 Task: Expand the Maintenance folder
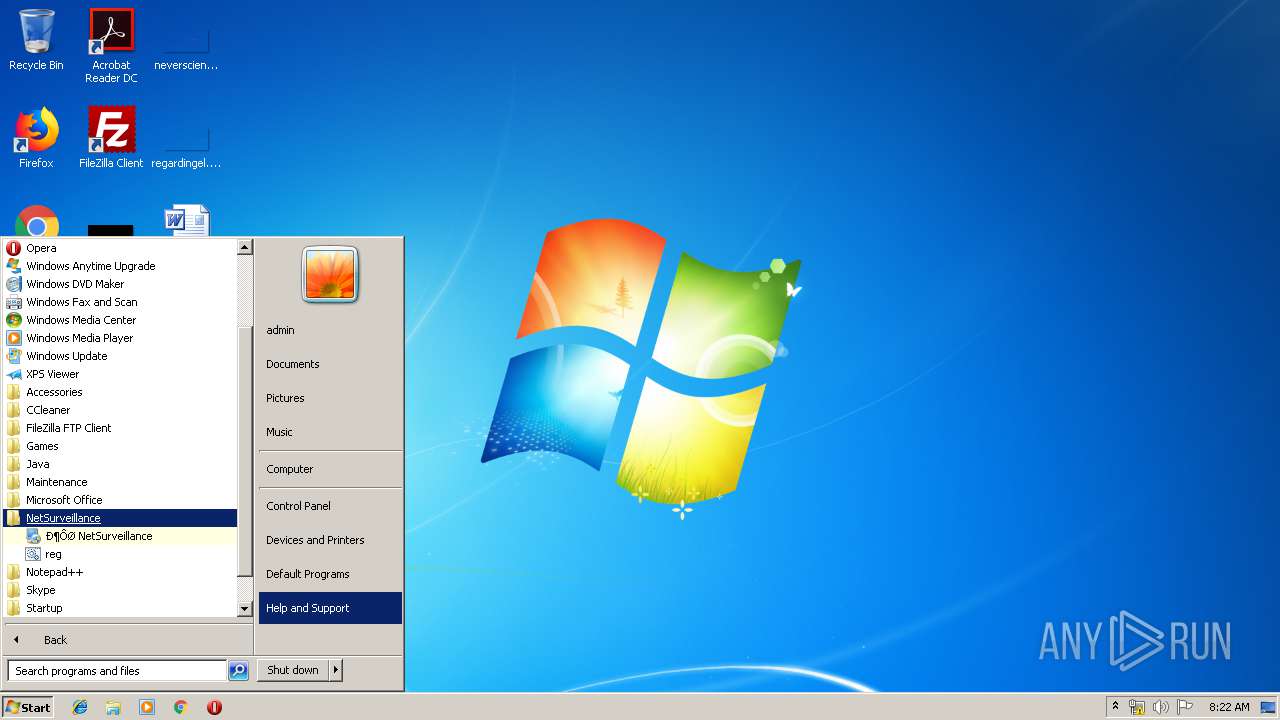[x=120, y=482]
